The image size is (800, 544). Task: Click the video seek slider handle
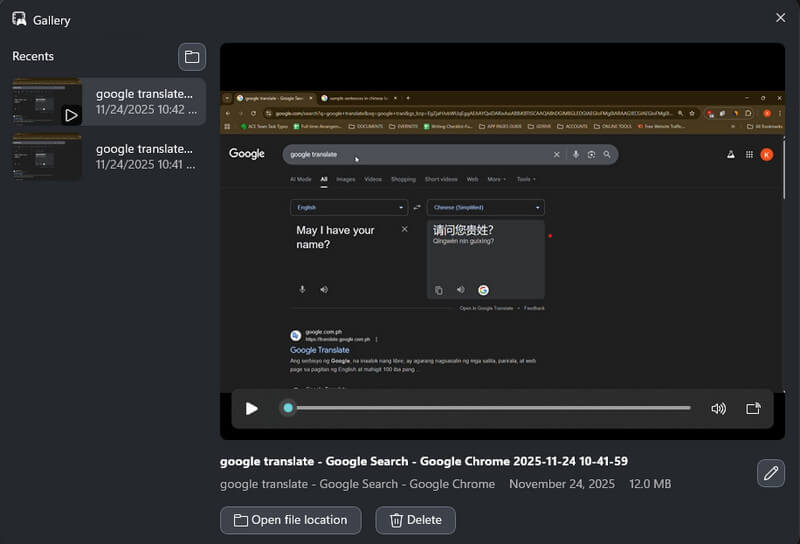point(288,408)
